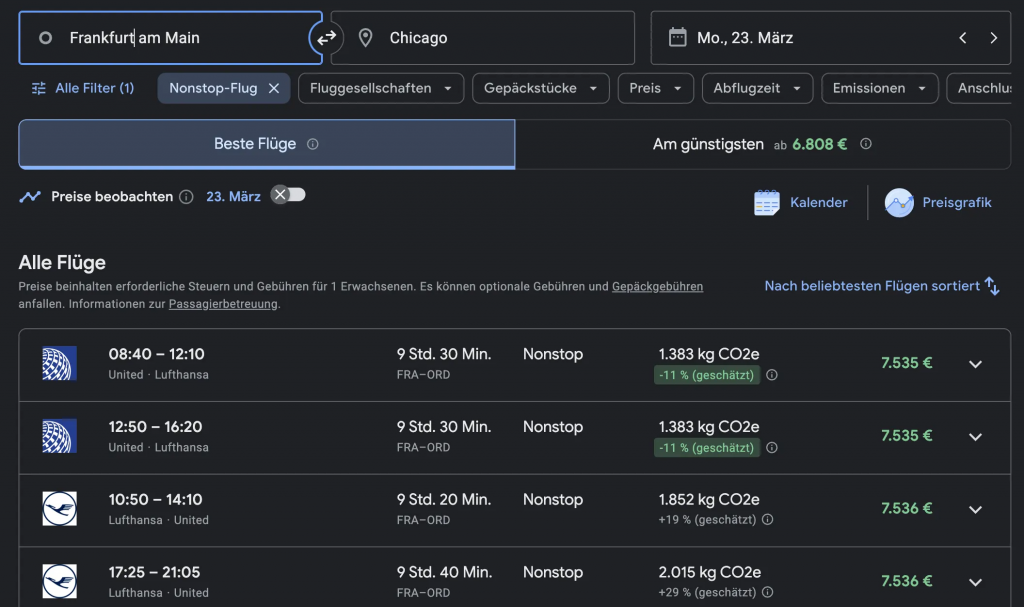1024x607 pixels.
Task: Click Nach beliebtesten Flügen sortiert
Action: point(878,286)
